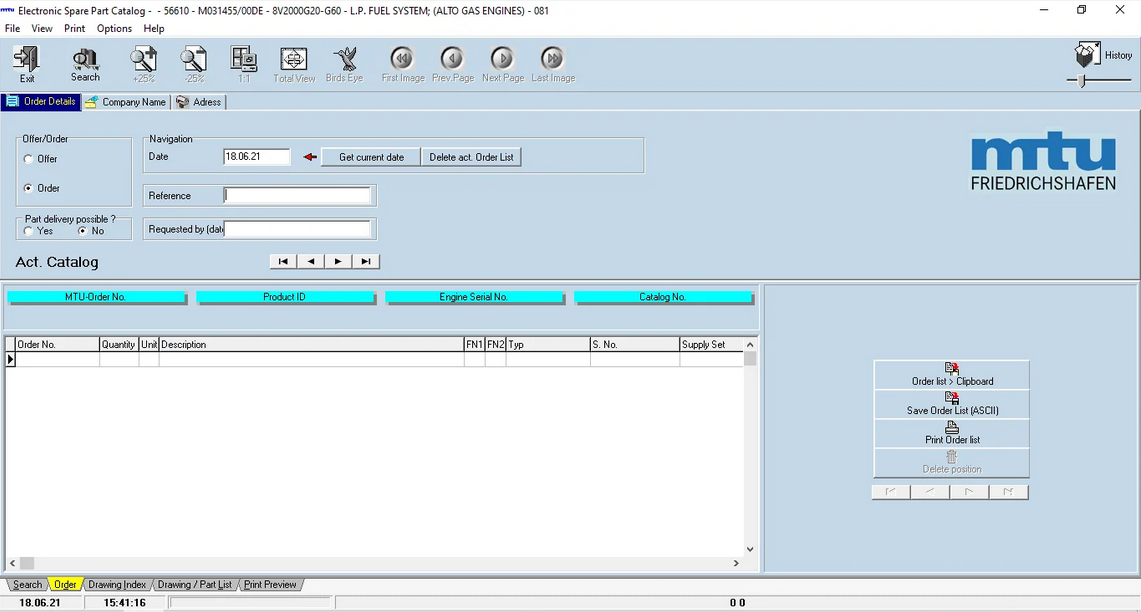Click the slider under History
This screenshot has width=1141, height=612.
point(1083,80)
